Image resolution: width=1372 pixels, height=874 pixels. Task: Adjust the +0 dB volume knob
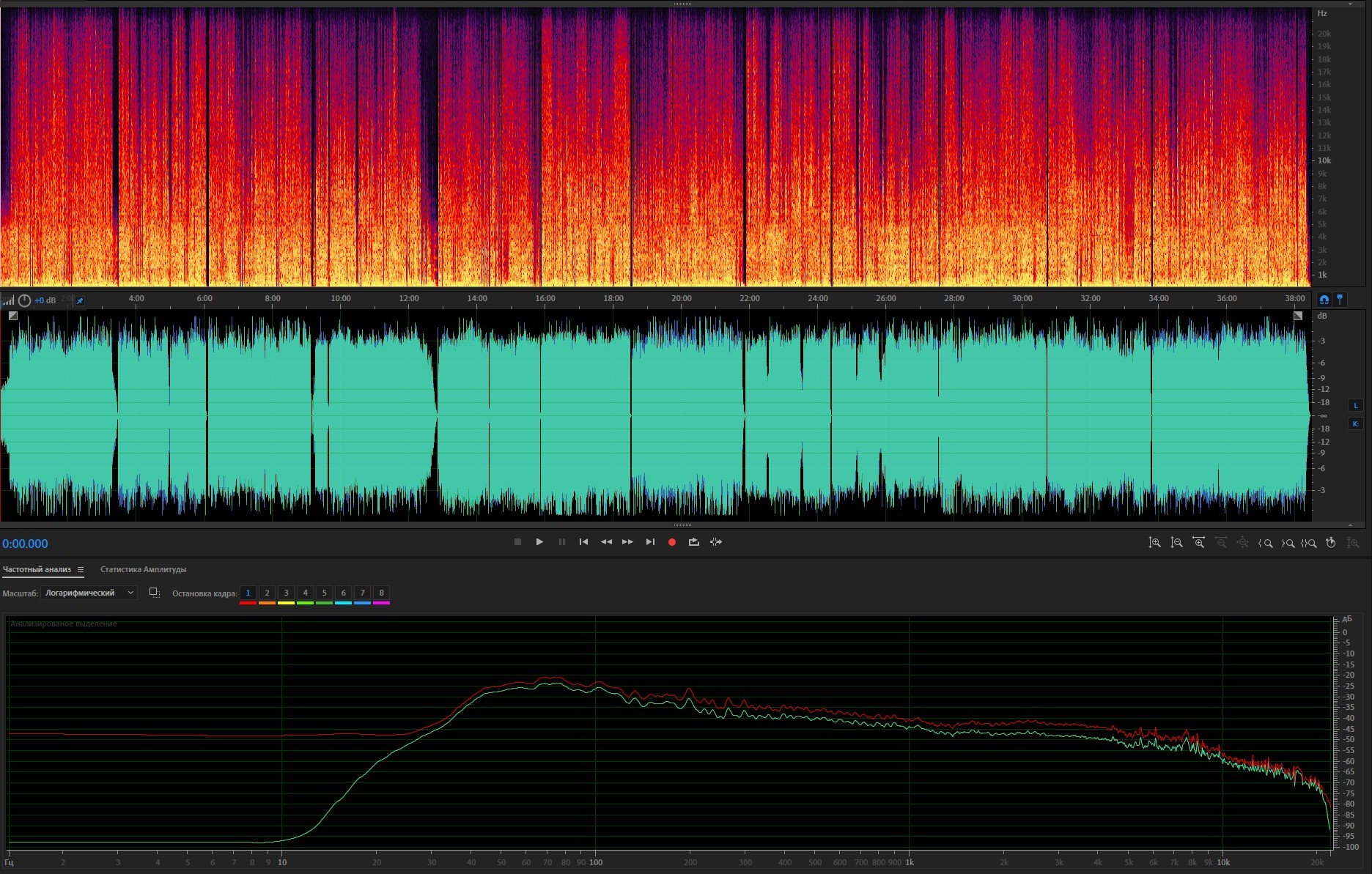(24, 300)
